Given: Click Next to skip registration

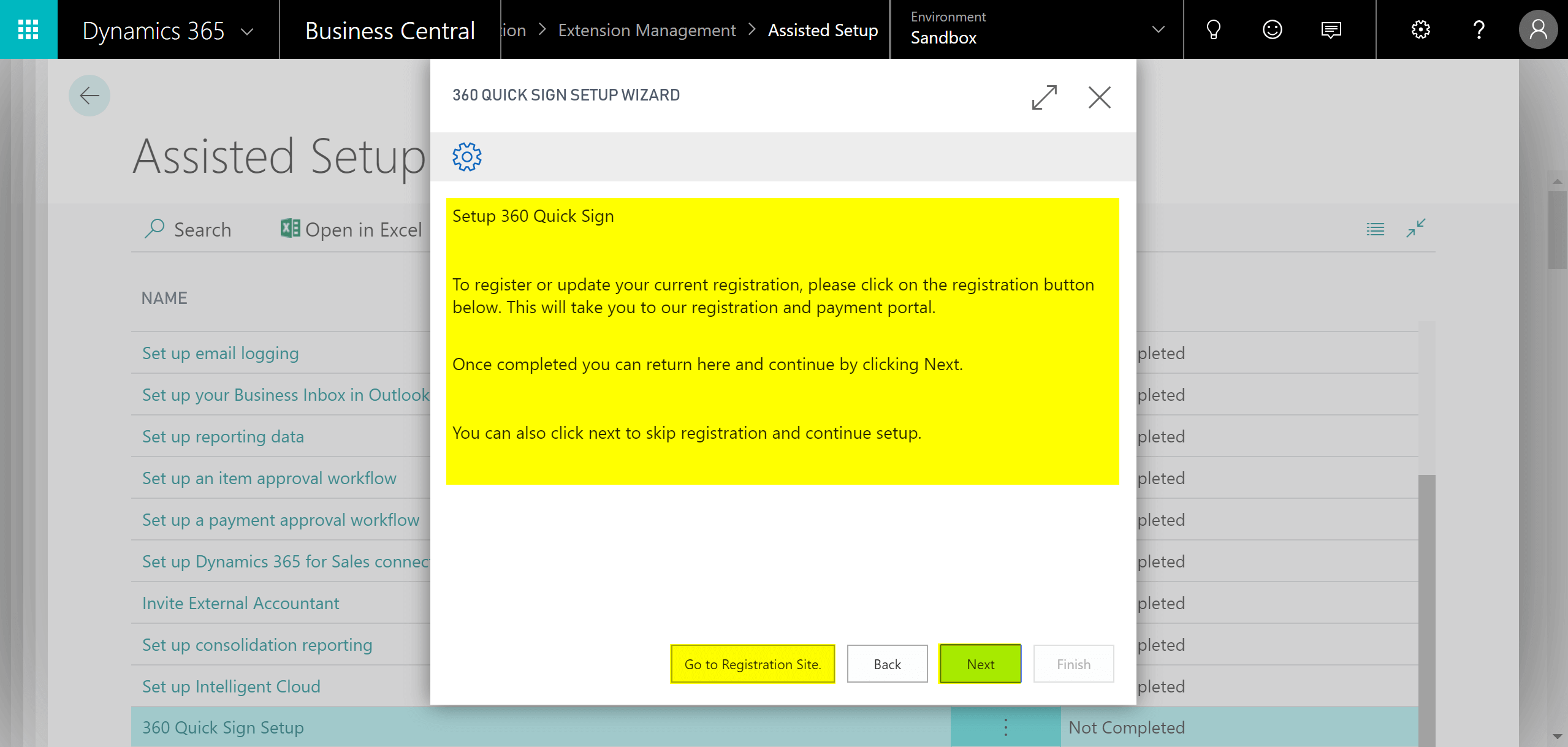Looking at the screenshot, I should (980, 664).
